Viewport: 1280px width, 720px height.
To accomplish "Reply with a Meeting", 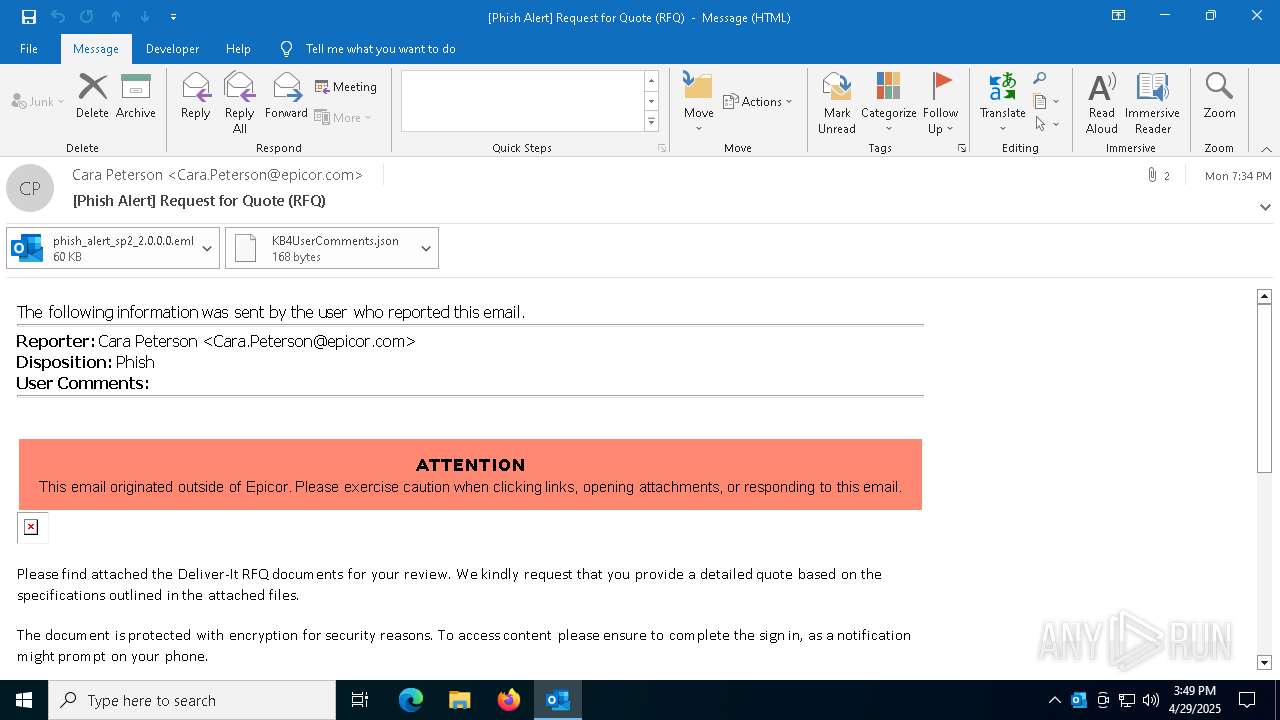I will [x=346, y=87].
